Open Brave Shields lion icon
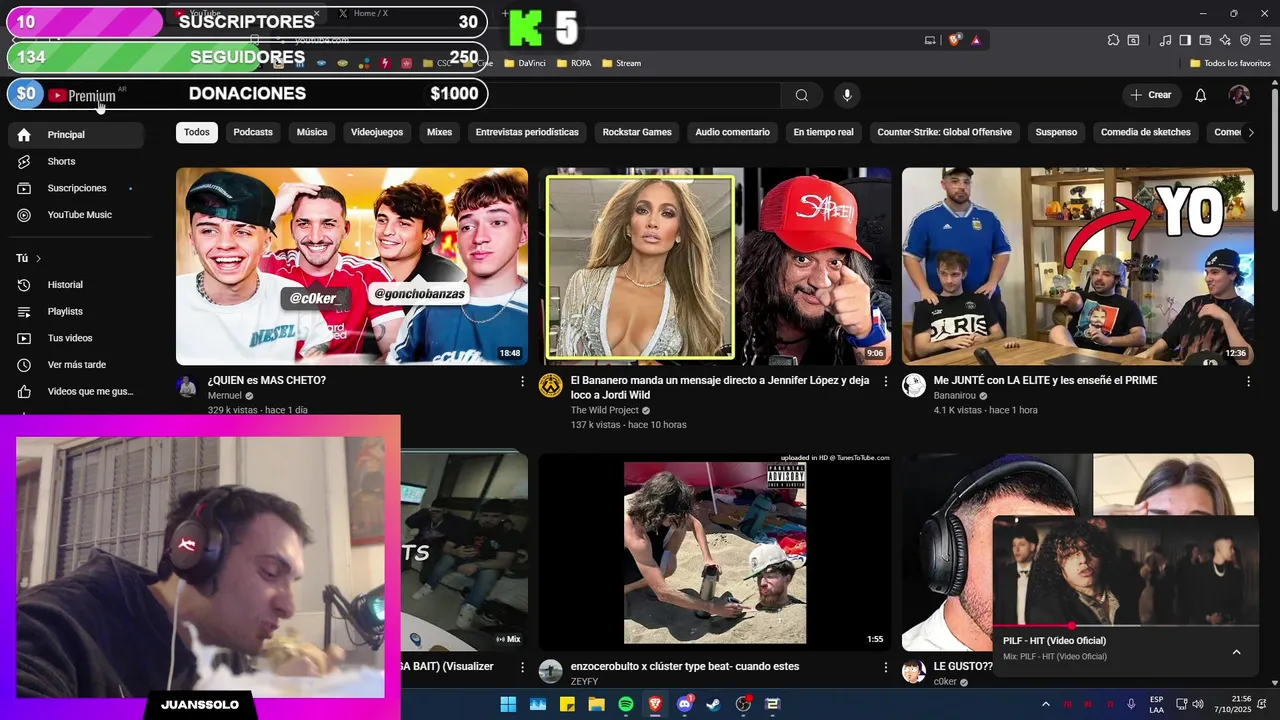1280x720 pixels. [954, 40]
